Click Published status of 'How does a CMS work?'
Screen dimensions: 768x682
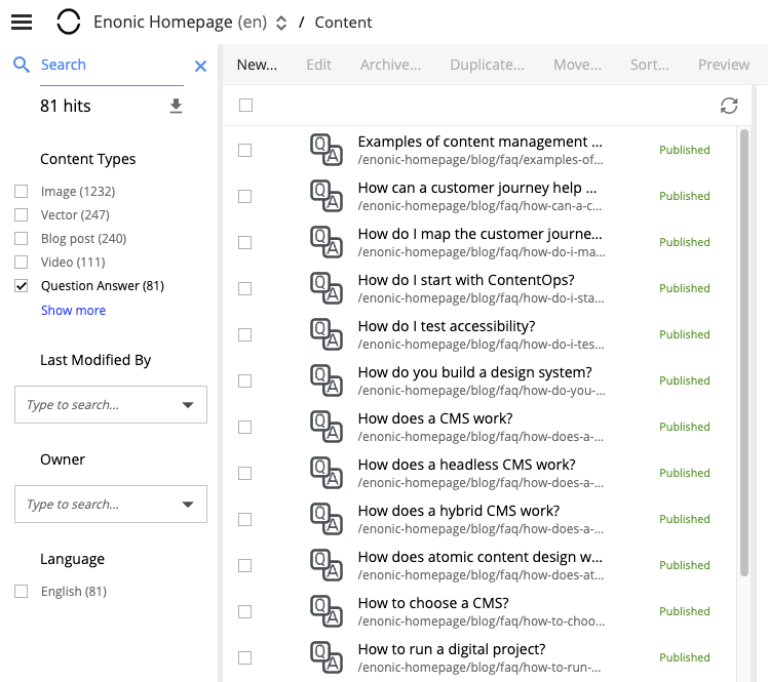point(684,427)
